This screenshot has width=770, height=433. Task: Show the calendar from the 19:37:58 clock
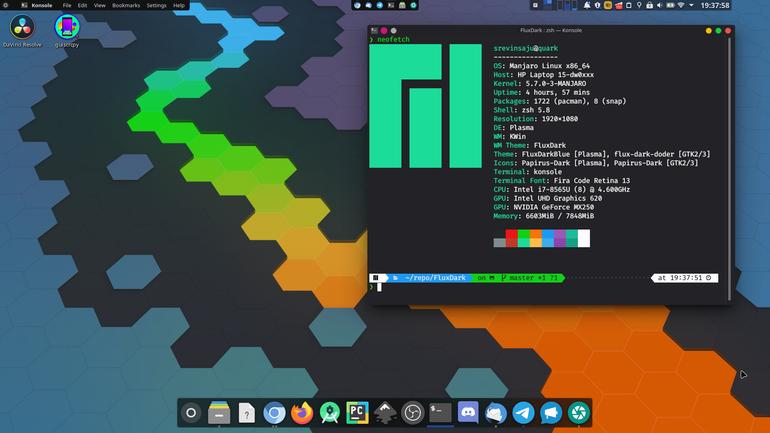pyautogui.click(x=715, y=5)
